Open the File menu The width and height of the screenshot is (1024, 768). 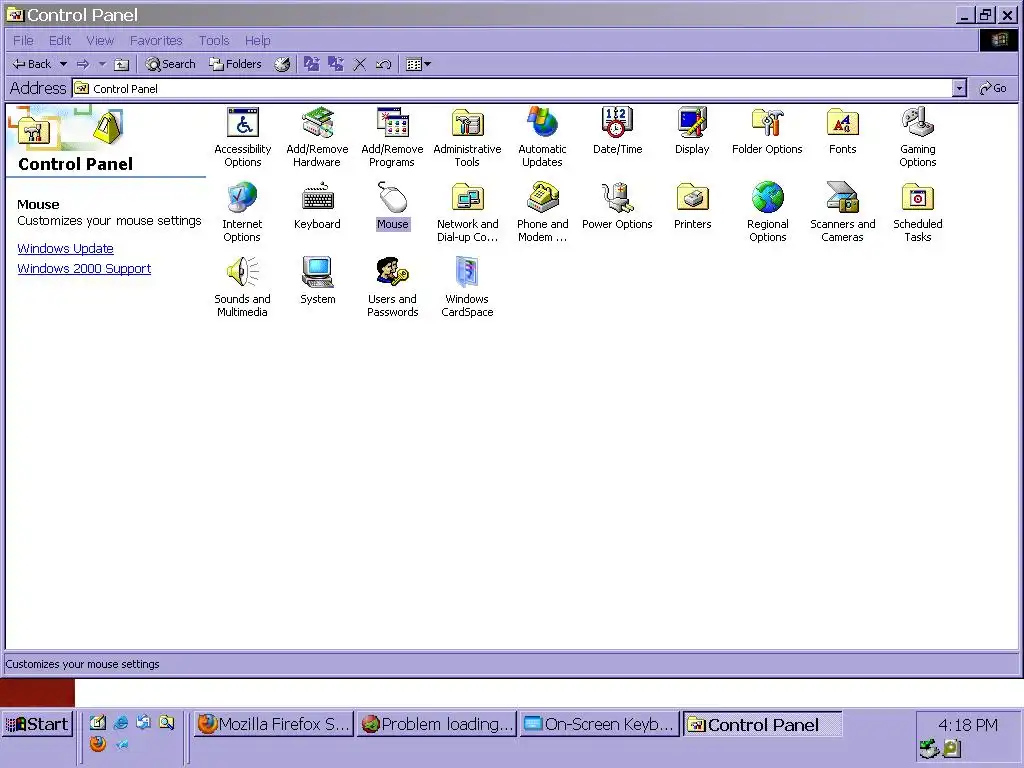(x=23, y=40)
